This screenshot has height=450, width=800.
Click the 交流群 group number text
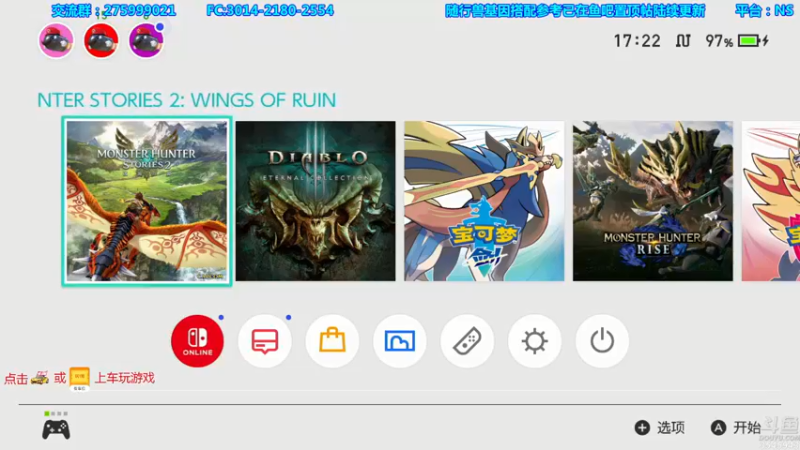click(x=113, y=10)
